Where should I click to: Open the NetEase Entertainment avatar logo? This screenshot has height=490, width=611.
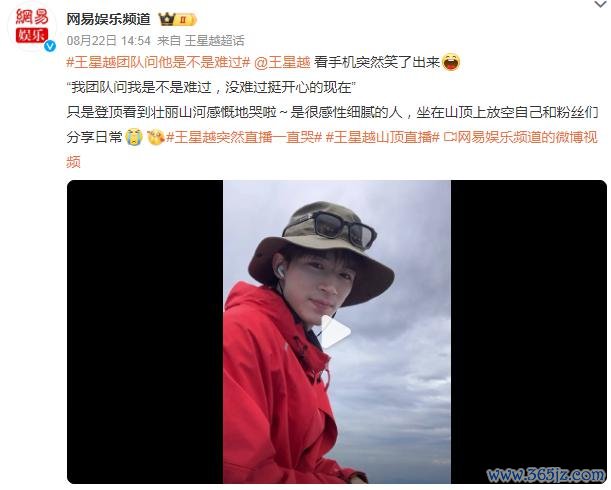coord(32,26)
